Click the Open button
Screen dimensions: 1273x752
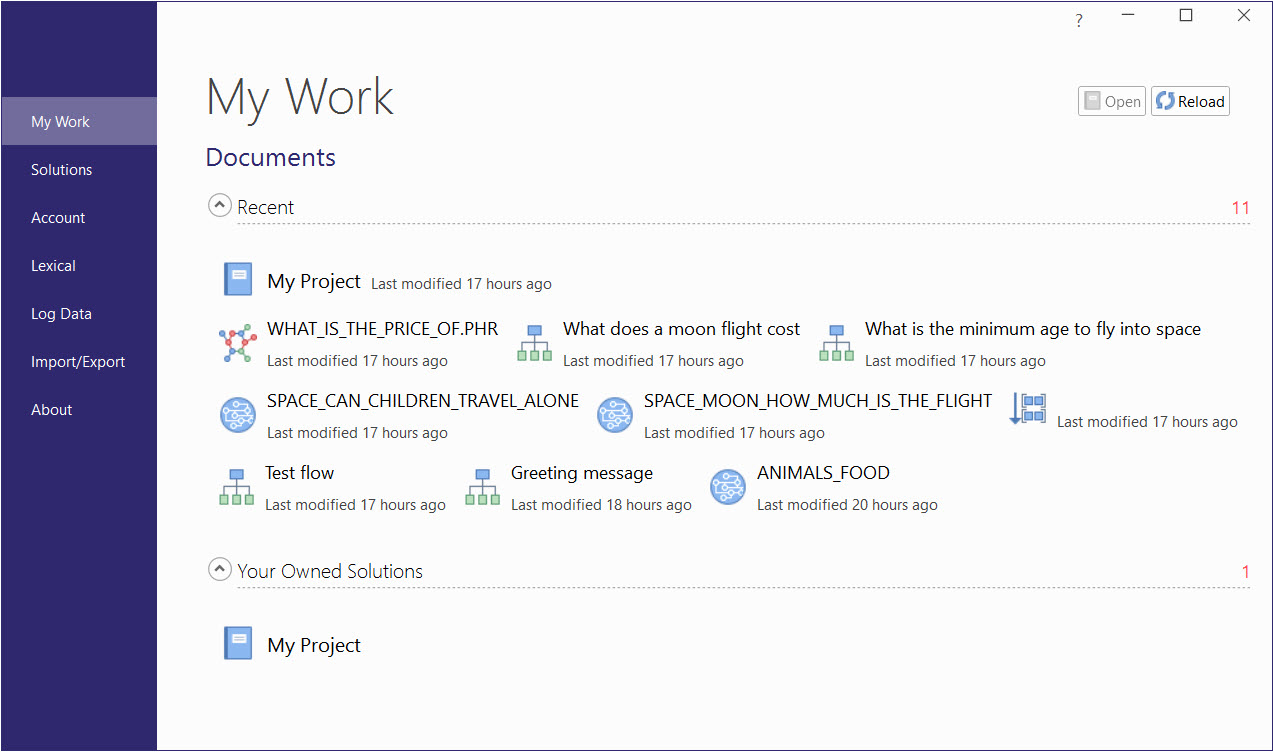pos(1111,101)
